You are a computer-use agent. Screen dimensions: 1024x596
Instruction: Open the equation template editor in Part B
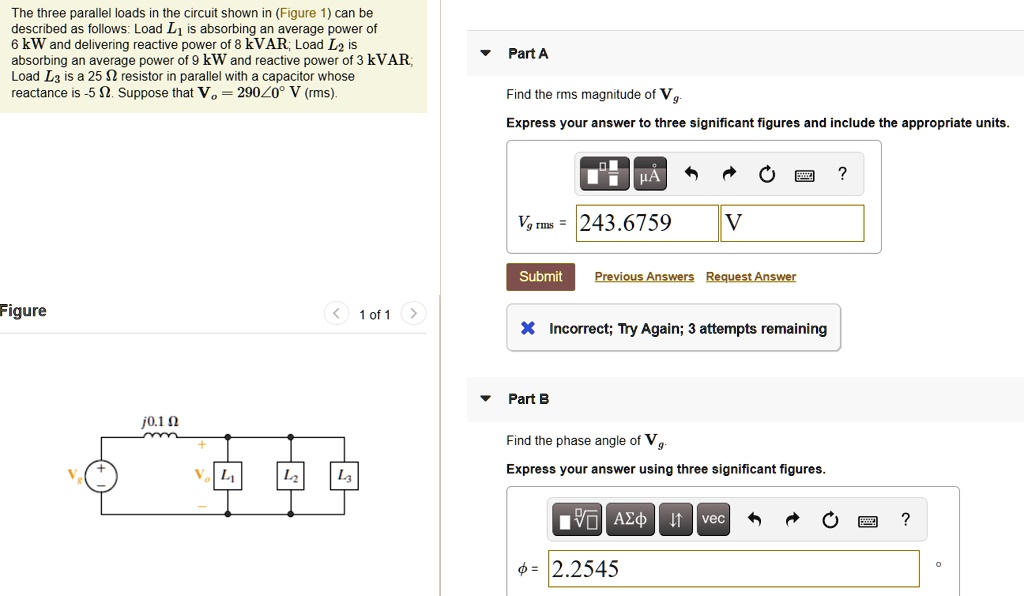click(x=577, y=518)
